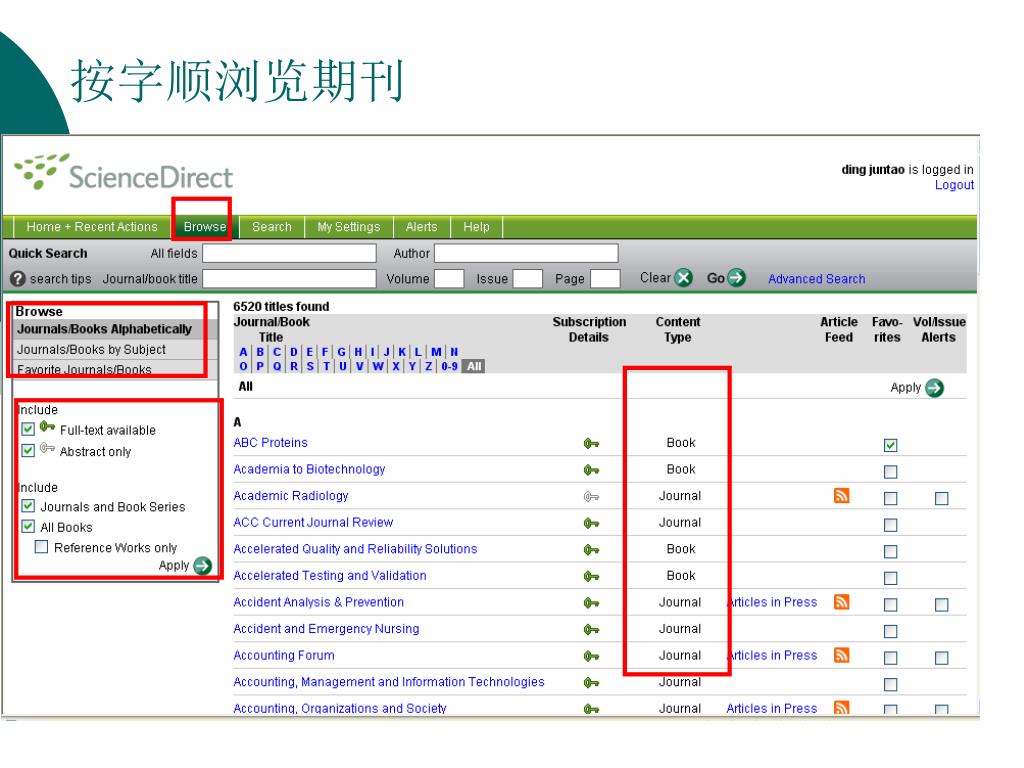
Task: Open ACC Current Journal Review link
Action: (x=313, y=522)
